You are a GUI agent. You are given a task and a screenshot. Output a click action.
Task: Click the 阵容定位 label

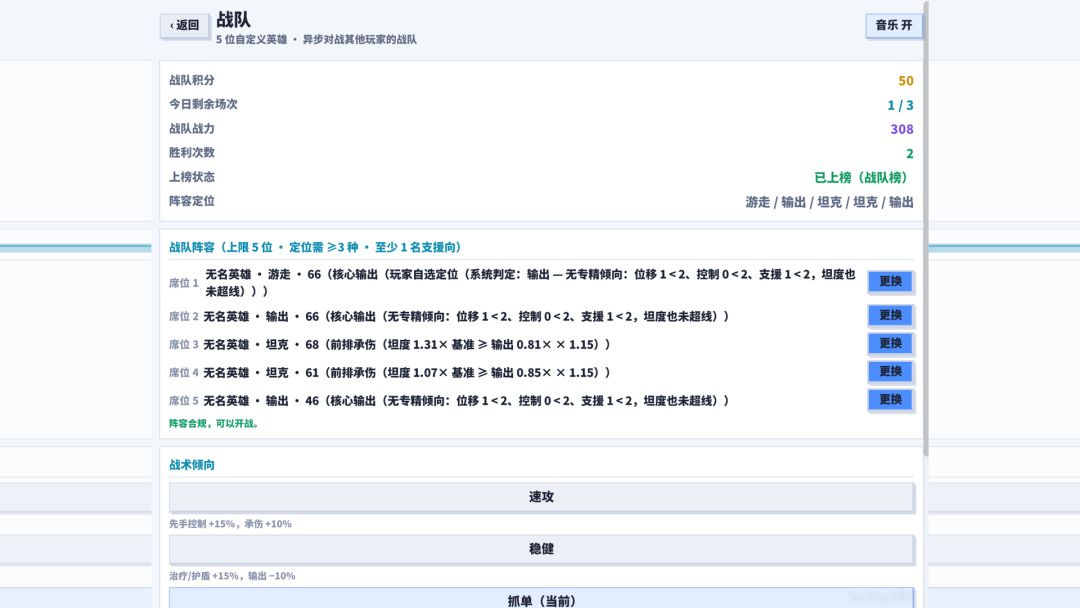click(192, 201)
